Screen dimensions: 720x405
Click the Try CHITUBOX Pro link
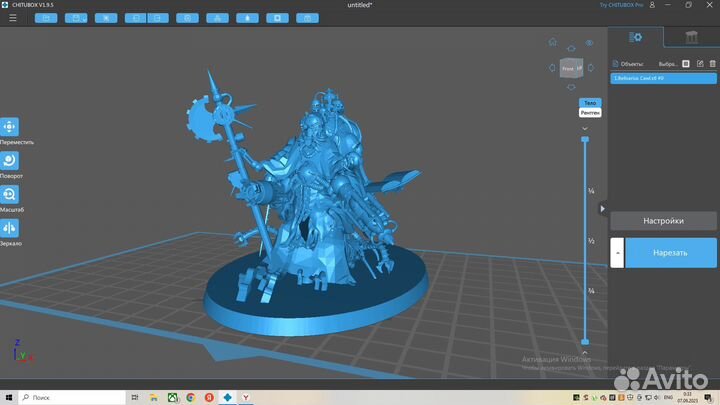coord(621,5)
